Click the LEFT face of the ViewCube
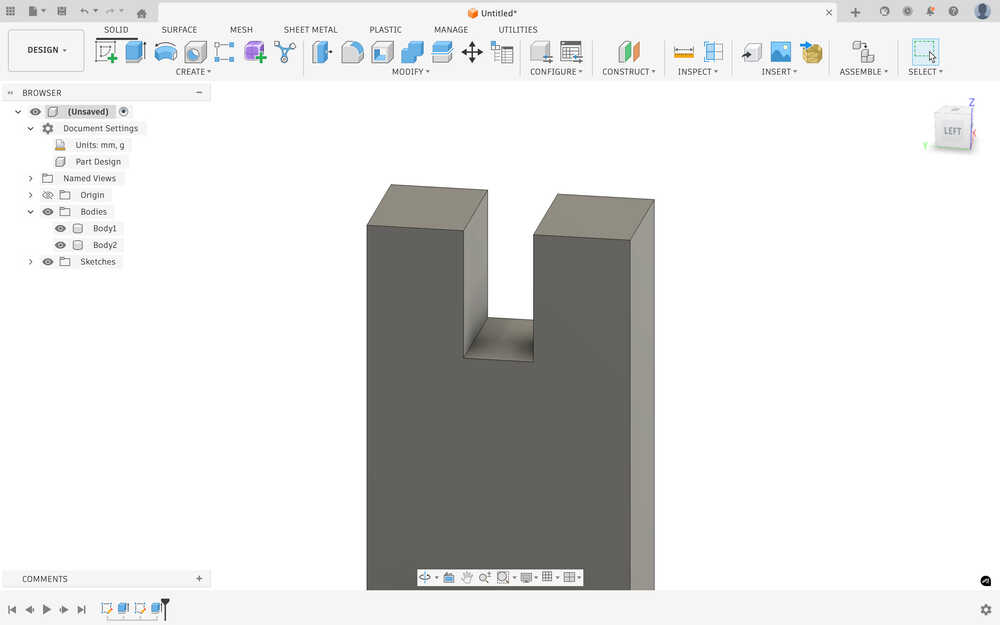Screen dimensions: 1000x625 (952, 131)
